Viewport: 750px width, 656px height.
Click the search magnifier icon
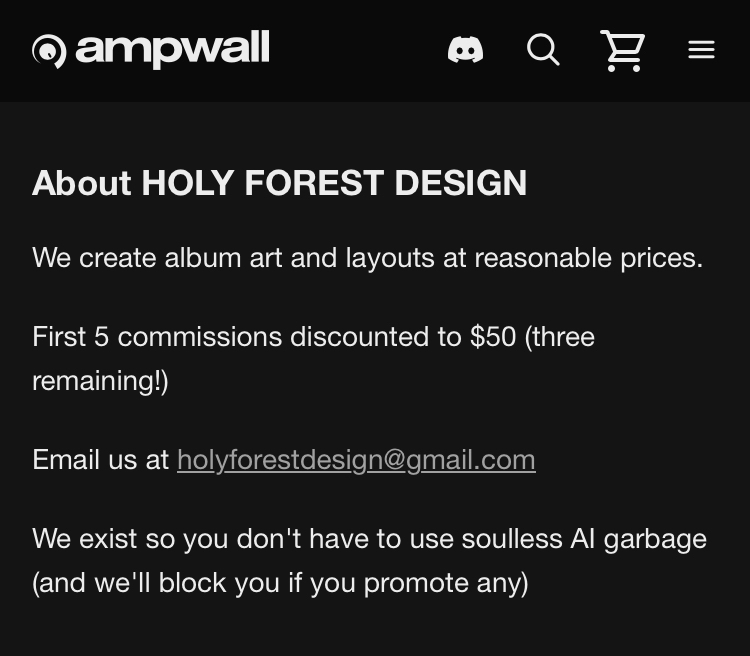click(x=543, y=49)
